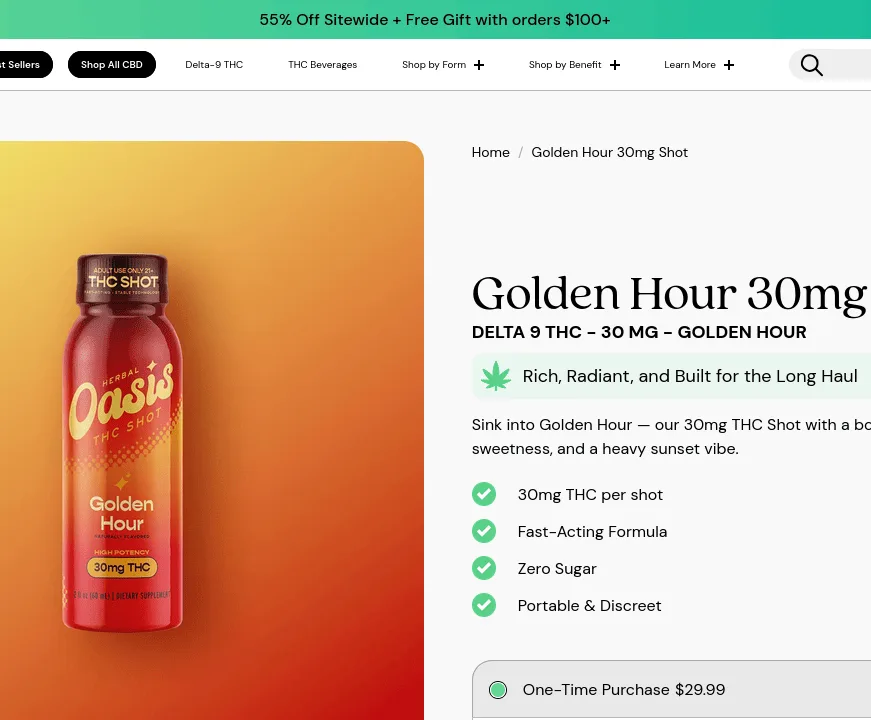Click the checkmark beside 30mg THC per shot
This screenshot has height=720, width=871.
(x=484, y=494)
